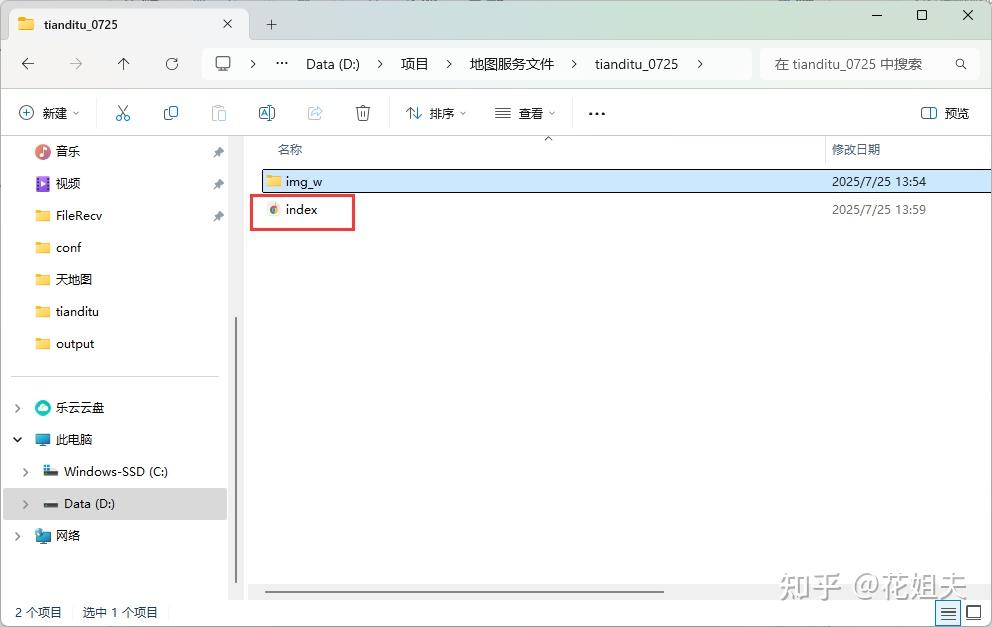This screenshot has height=627, width=992.
Task: Click 项目 in the address bar
Action: click(x=414, y=64)
